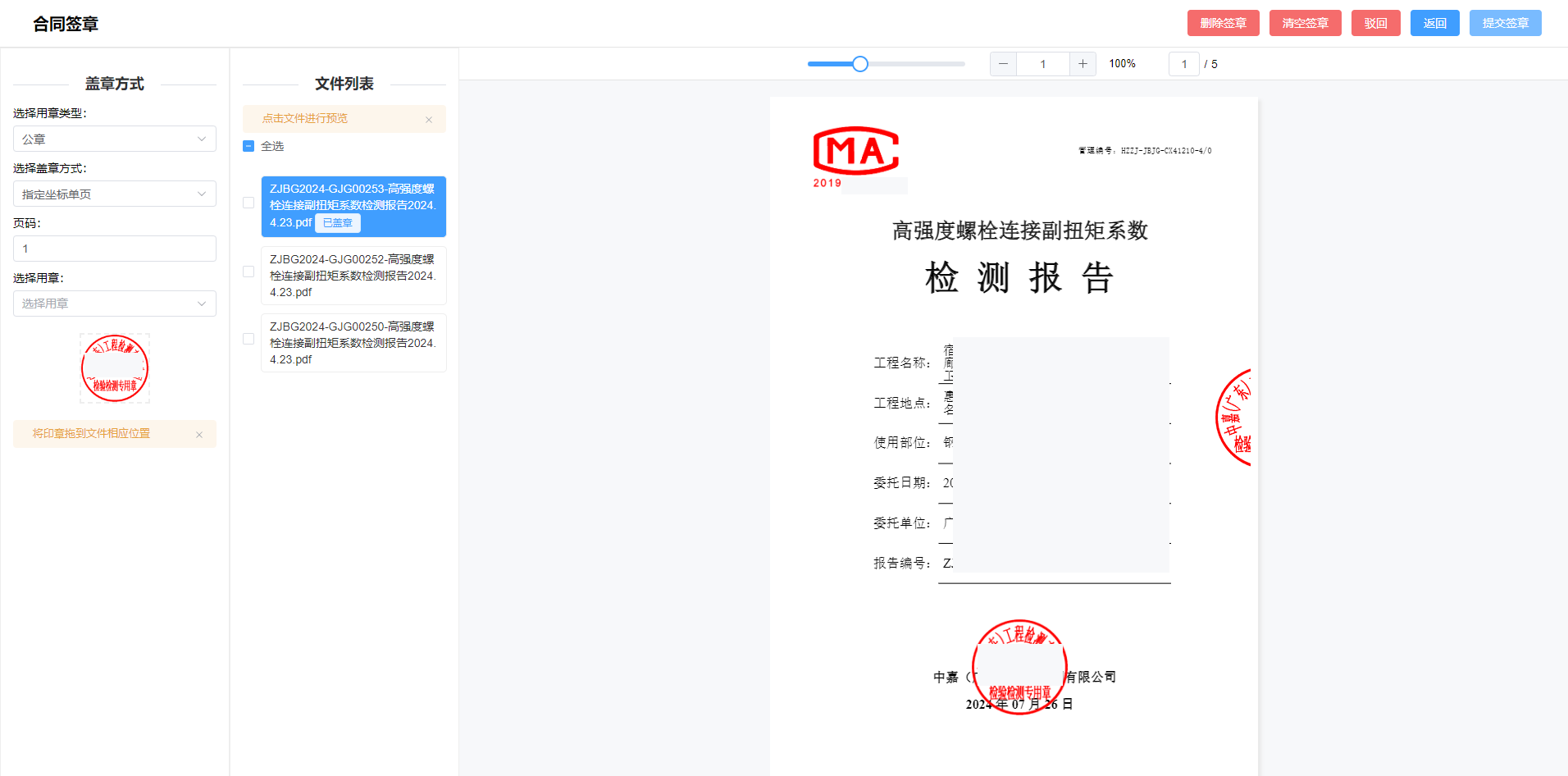The height and width of the screenshot is (776, 1568).
Task: Toggle the 全选 select-all checkbox
Action: tap(248, 145)
